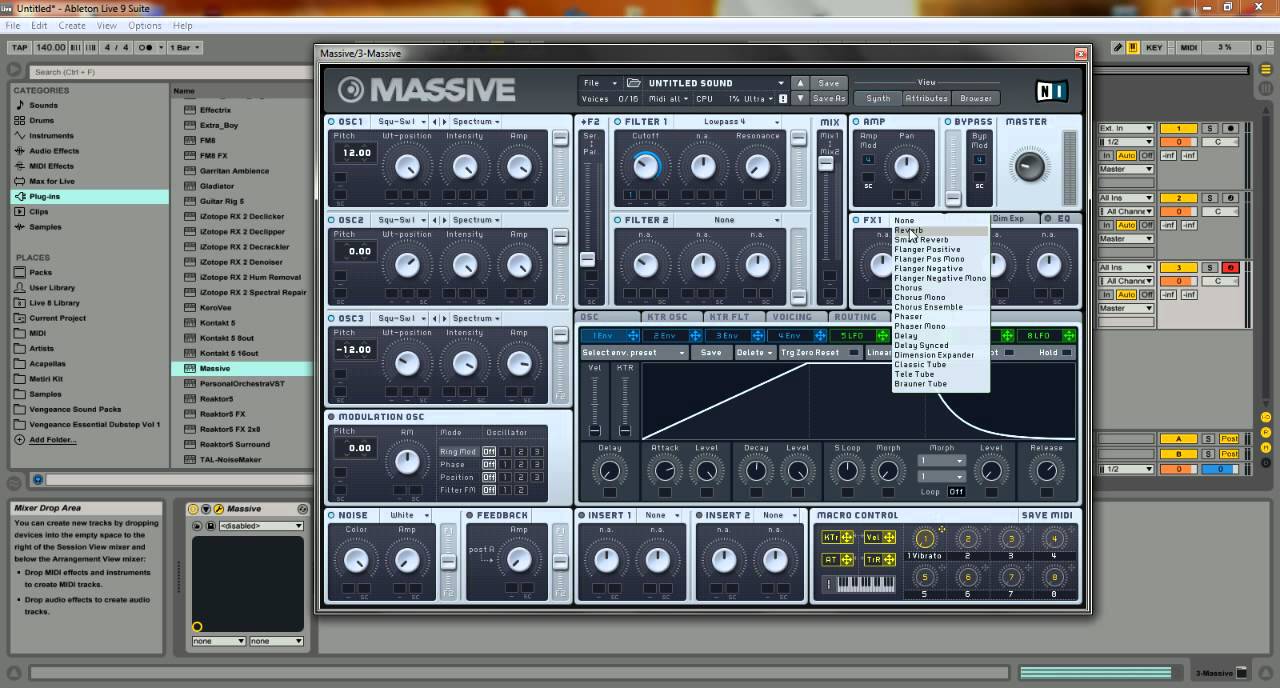Click Macro knob 5

[x=925, y=577]
